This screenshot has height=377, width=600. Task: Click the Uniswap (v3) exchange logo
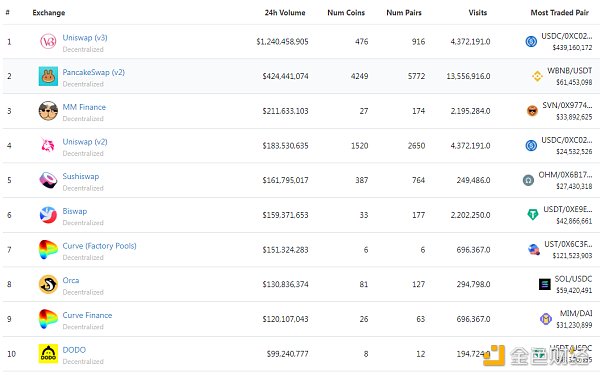(x=48, y=41)
